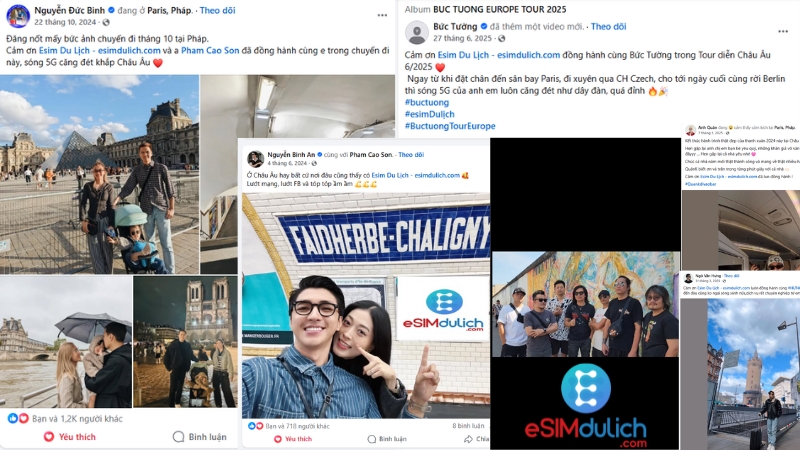
Task: Click Nguyễn Bình An's profile avatar
Action: (x=256, y=159)
